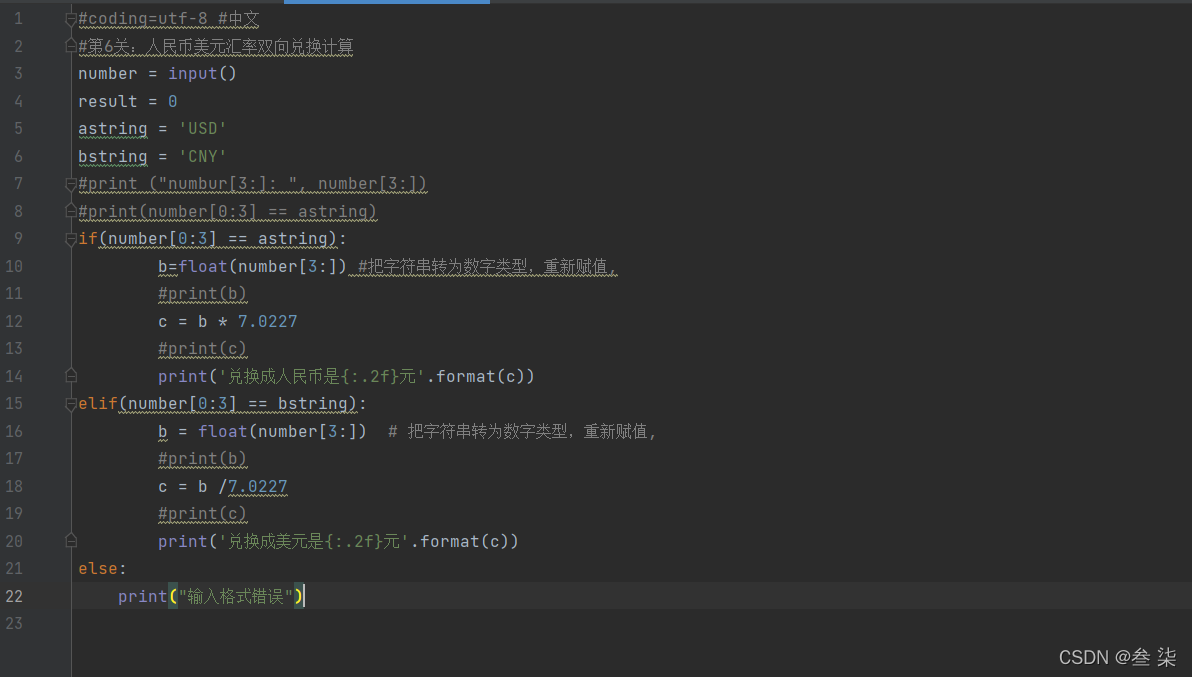Click '#print(number[0:3] == astring)' comment

pyautogui.click(x=227, y=212)
